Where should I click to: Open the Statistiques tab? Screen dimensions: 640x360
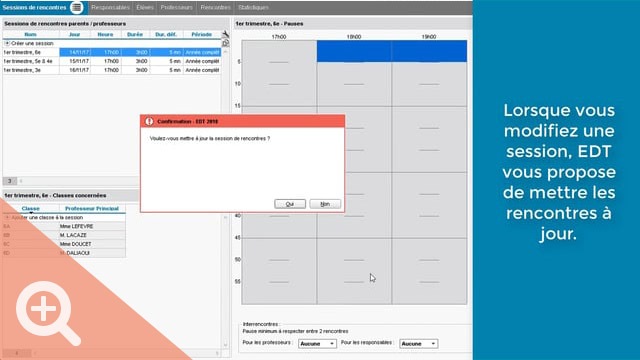[x=253, y=7]
